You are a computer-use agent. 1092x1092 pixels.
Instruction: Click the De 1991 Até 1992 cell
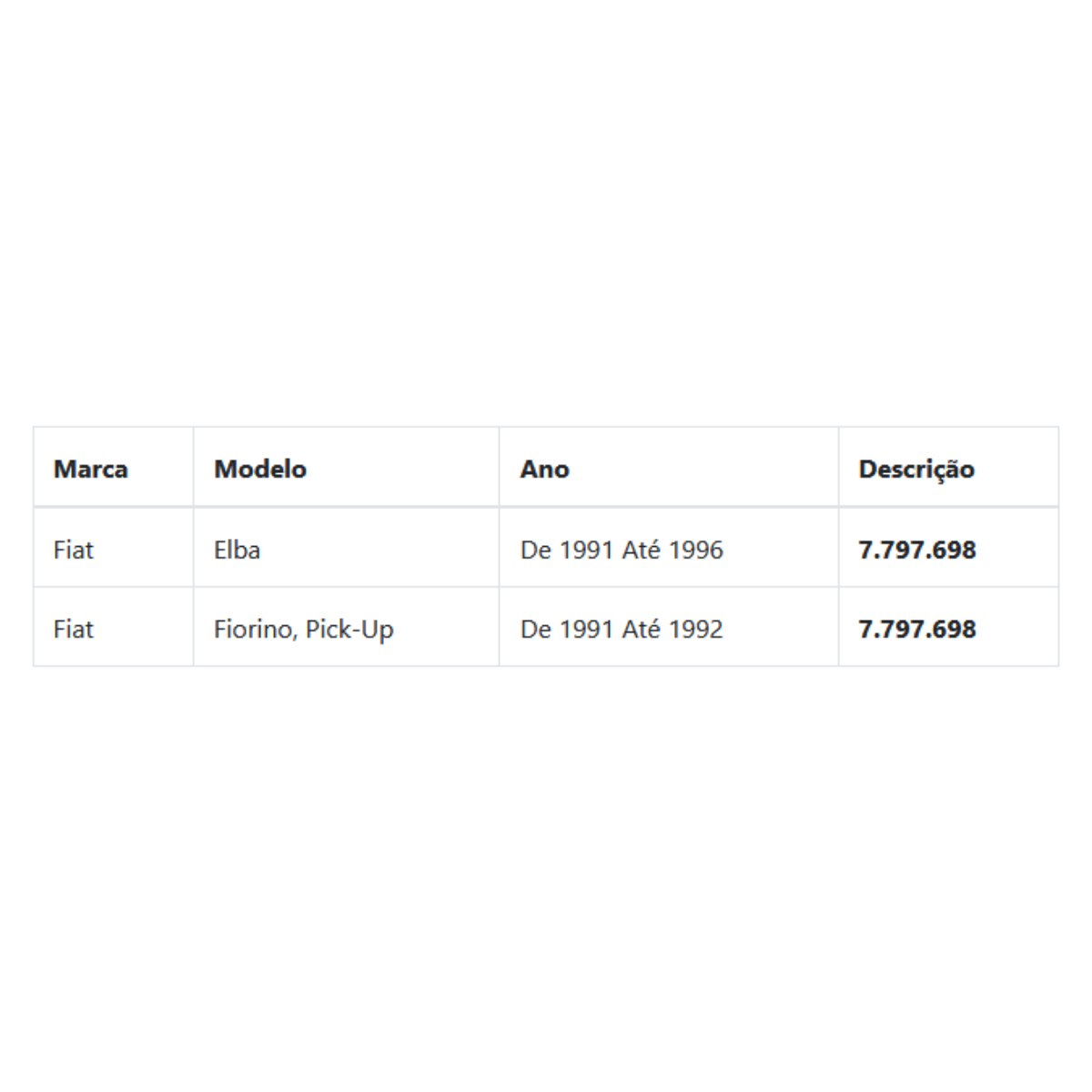pos(669,627)
